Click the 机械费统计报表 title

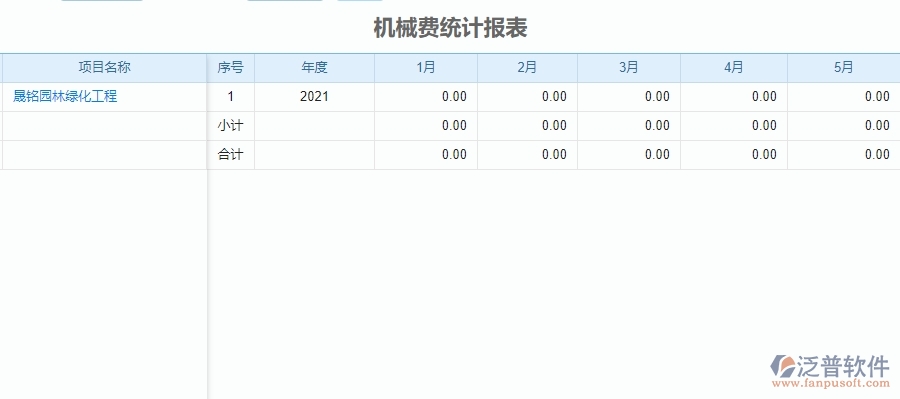451,28
